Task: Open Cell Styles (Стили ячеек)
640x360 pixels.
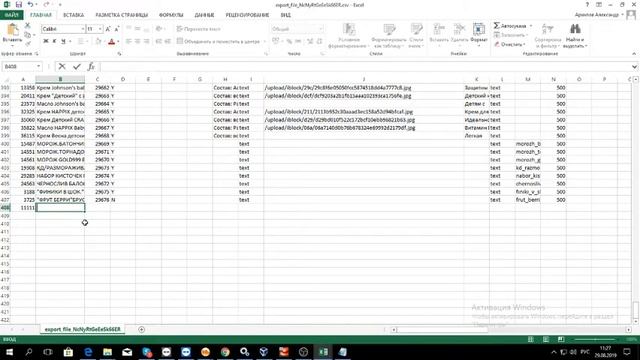Action: click(x=416, y=36)
